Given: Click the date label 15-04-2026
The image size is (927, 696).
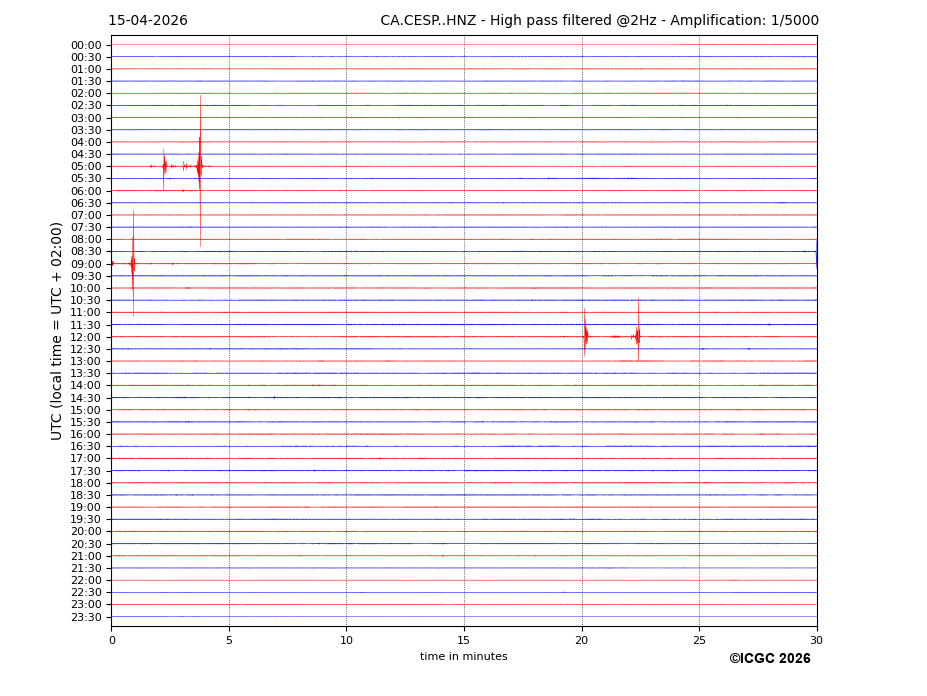Looking at the screenshot, I should (148, 21).
